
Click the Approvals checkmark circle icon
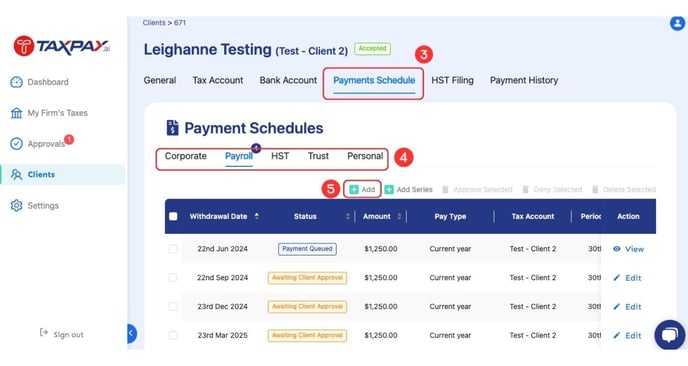[x=16, y=144]
